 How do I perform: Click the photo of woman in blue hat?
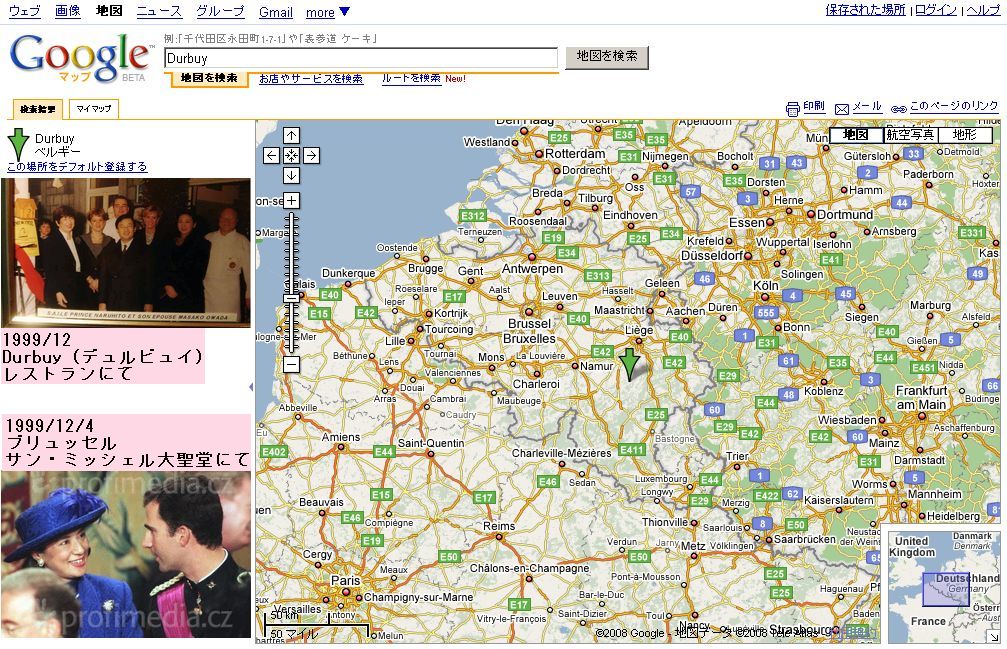[126, 555]
